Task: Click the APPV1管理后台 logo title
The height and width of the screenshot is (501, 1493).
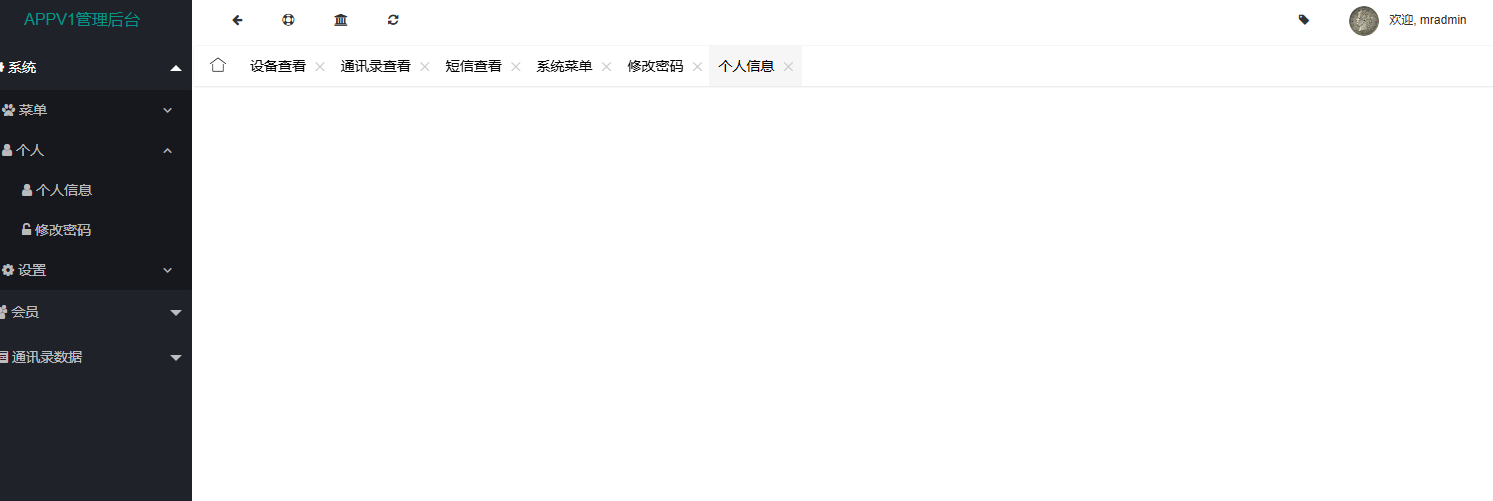Action: point(82,20)
